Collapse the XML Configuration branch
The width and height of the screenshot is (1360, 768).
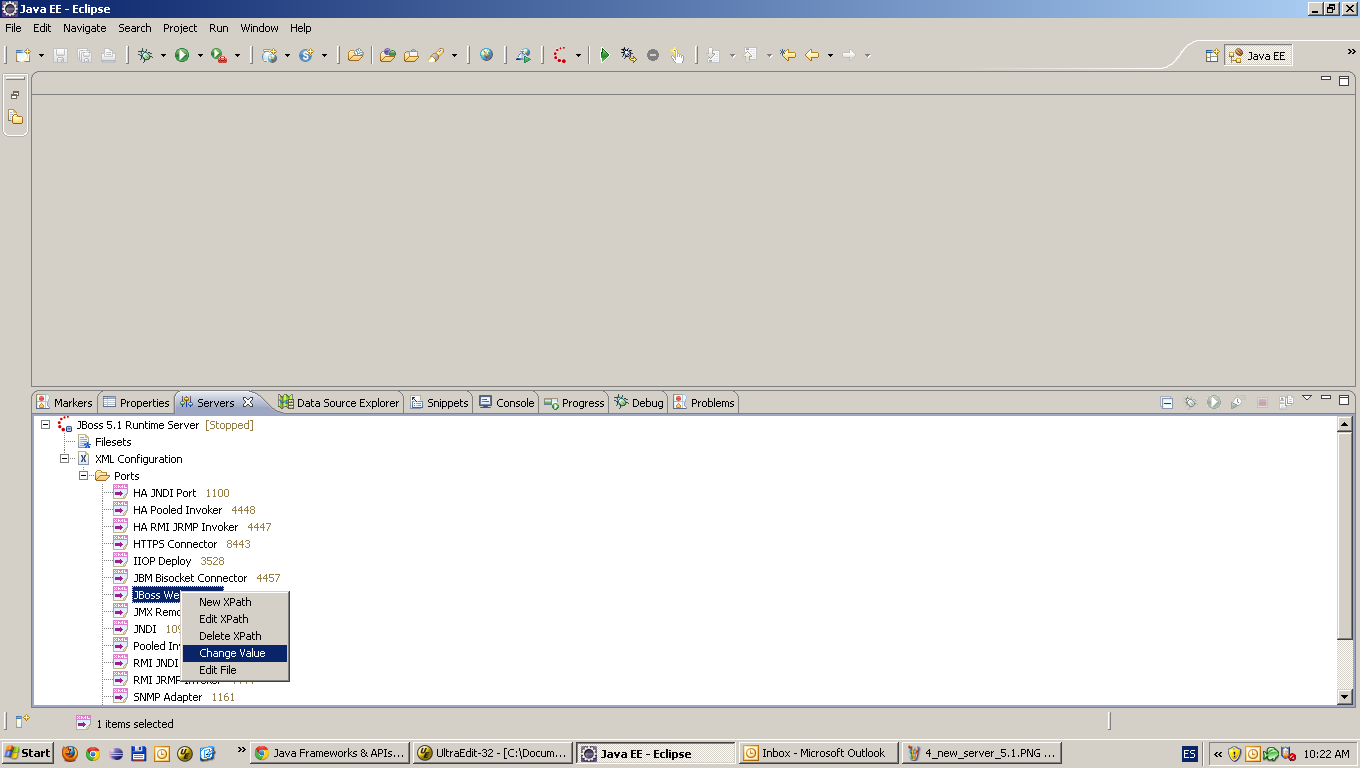click(x=62, y=458)
